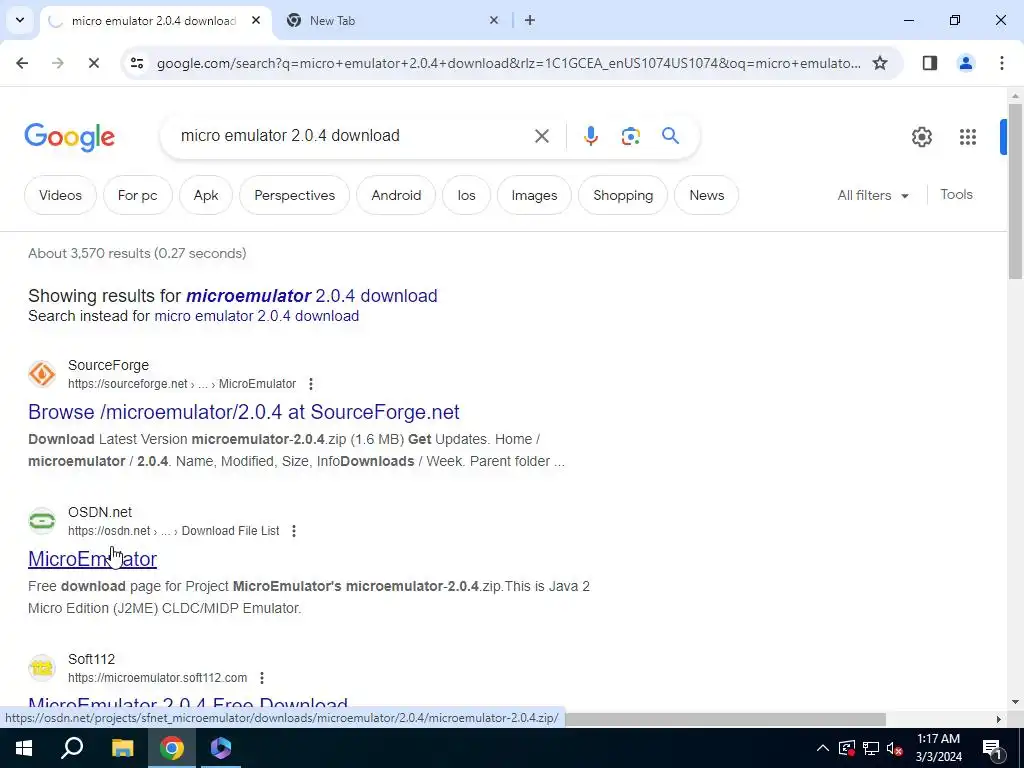Open more options for OSDN.net result
Viewport: 1024px width, 768px height.
[294, 531]
